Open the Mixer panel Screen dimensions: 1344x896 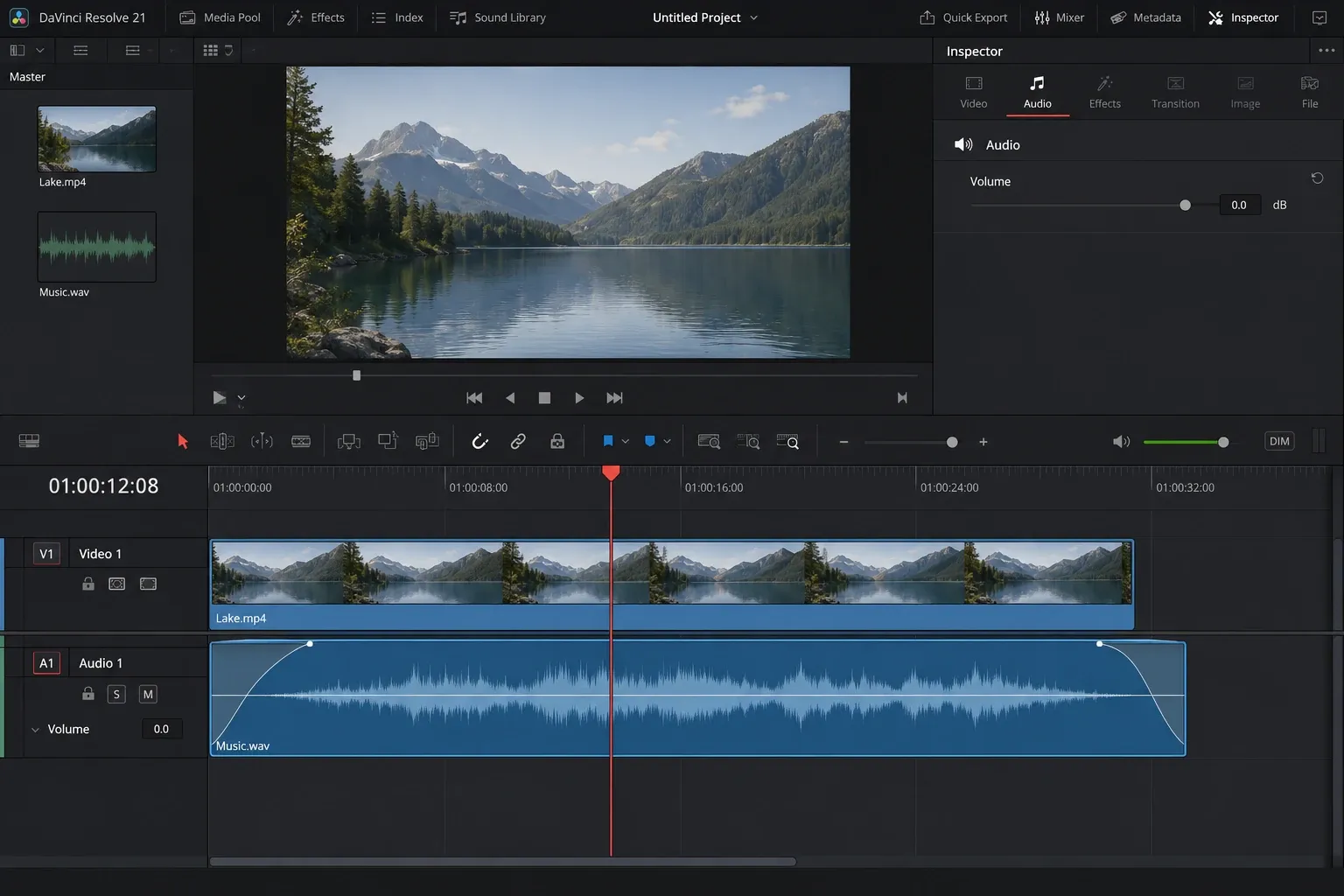coord(1059,17)
